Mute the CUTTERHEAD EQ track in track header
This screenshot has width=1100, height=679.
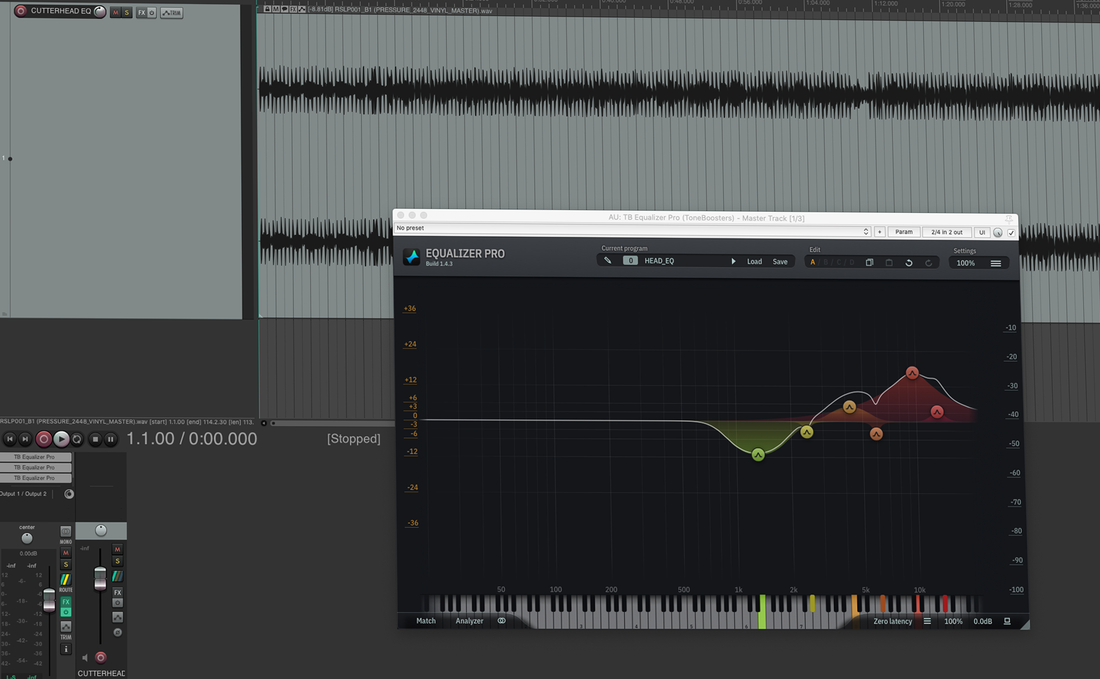click(x=116, y=13)
